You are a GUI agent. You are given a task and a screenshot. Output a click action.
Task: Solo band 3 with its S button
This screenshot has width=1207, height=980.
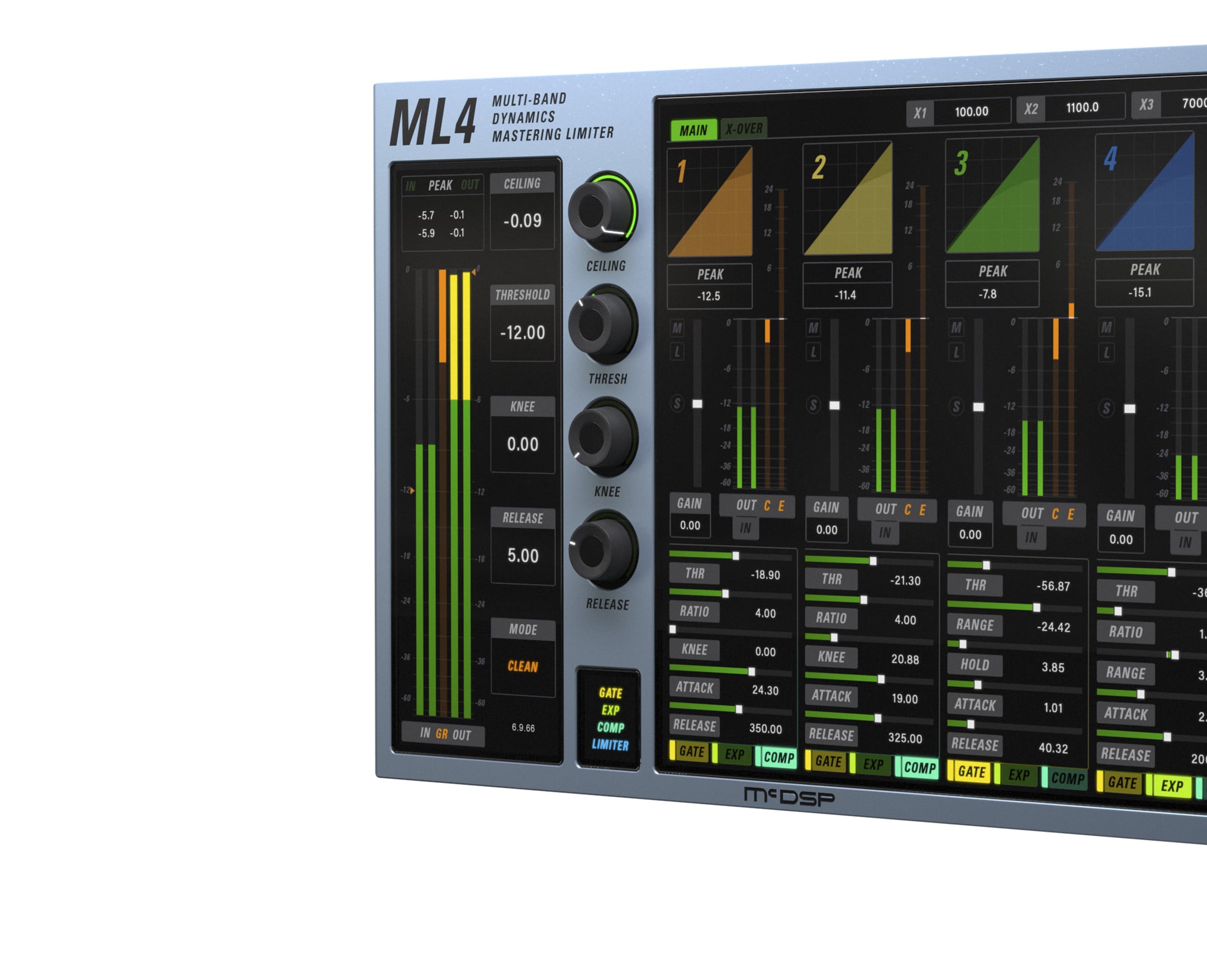pos(956,406)
